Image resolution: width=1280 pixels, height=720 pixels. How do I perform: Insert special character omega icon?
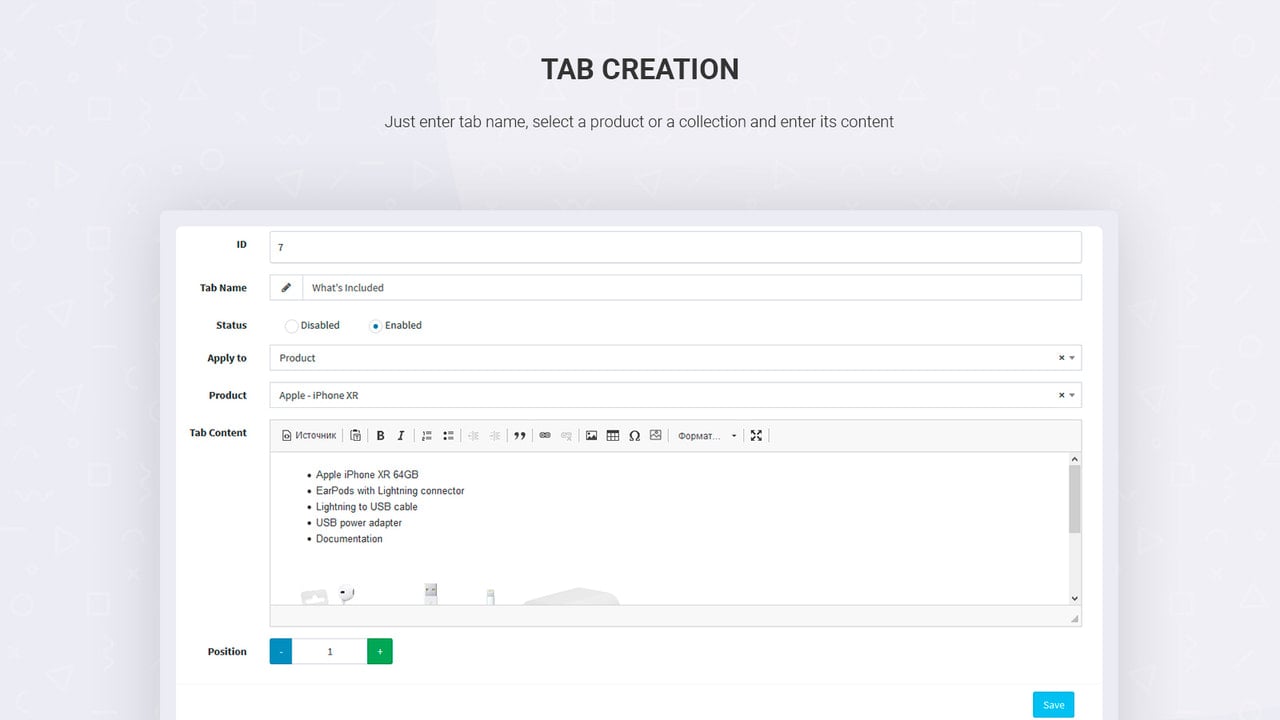[x=634, y=436]
